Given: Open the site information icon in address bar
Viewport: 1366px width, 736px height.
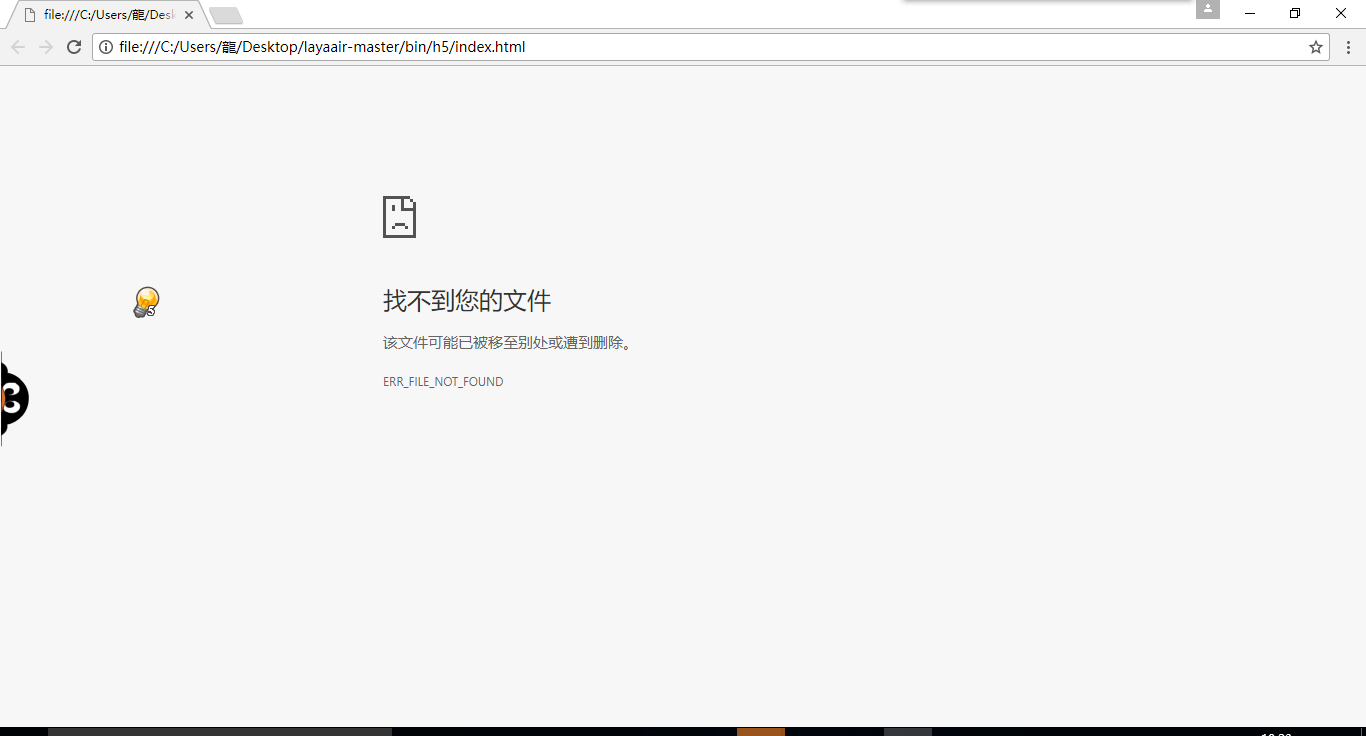Looking at the screenshot, I should 106,47.
